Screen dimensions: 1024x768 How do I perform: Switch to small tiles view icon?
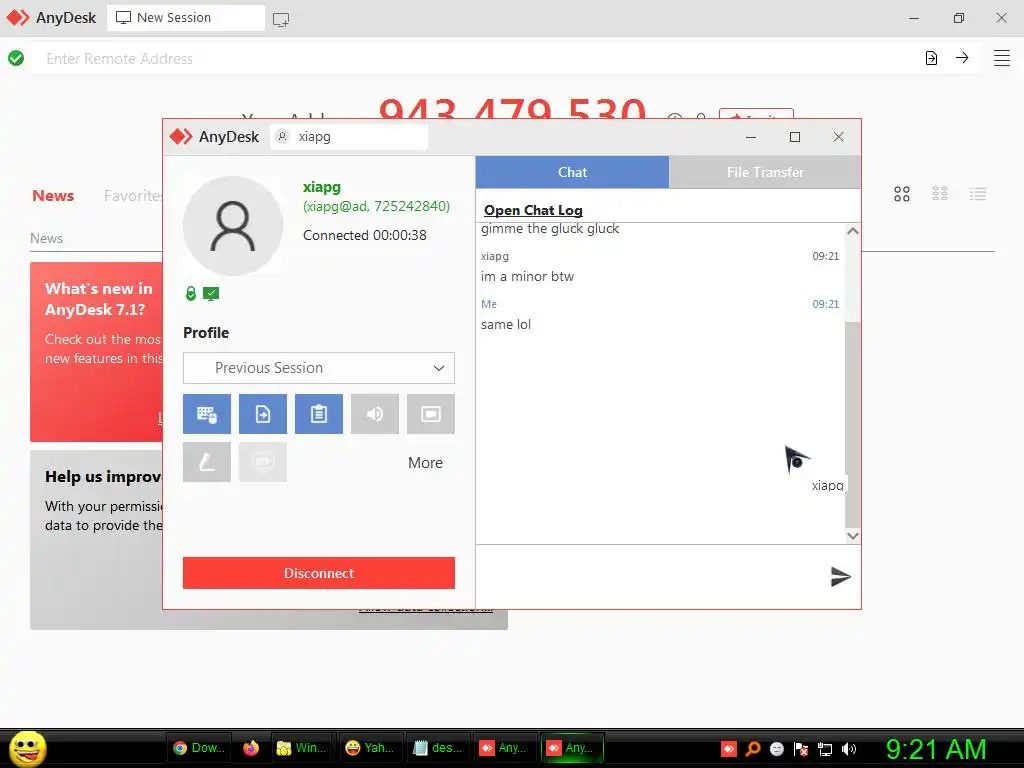coord(940,194)
